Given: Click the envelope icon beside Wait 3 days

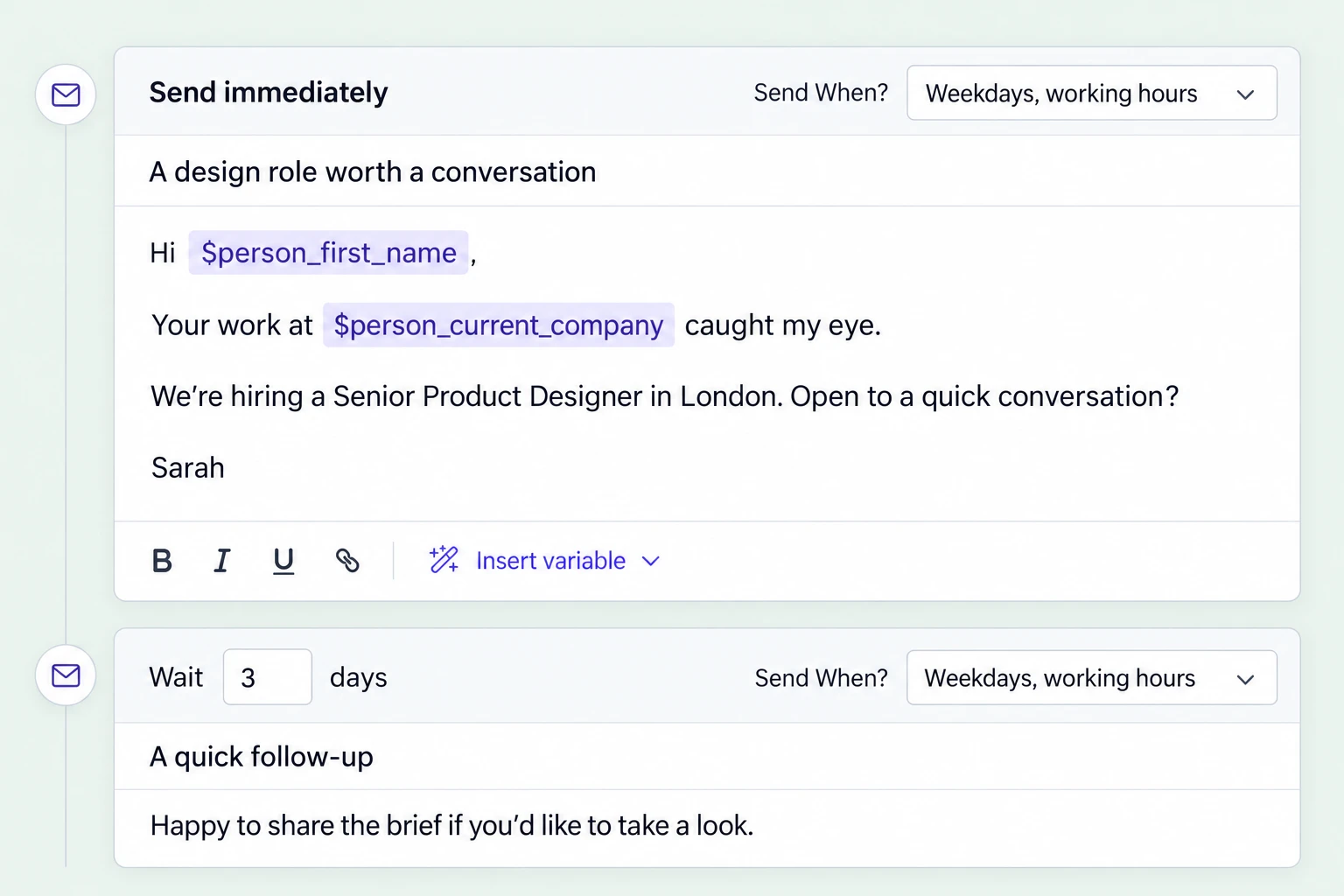Looking at the screenshot, I should point(66,675).
